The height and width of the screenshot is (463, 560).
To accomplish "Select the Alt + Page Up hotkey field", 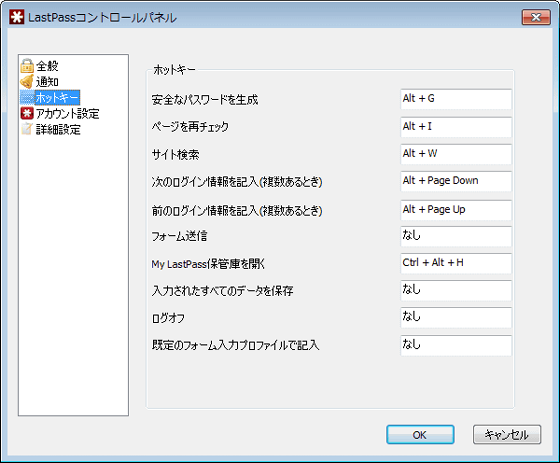I will 456,210.
